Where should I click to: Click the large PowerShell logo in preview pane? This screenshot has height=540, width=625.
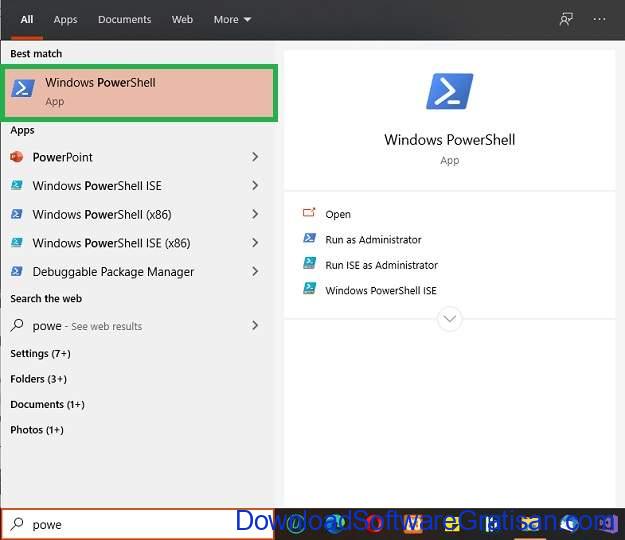450,91
